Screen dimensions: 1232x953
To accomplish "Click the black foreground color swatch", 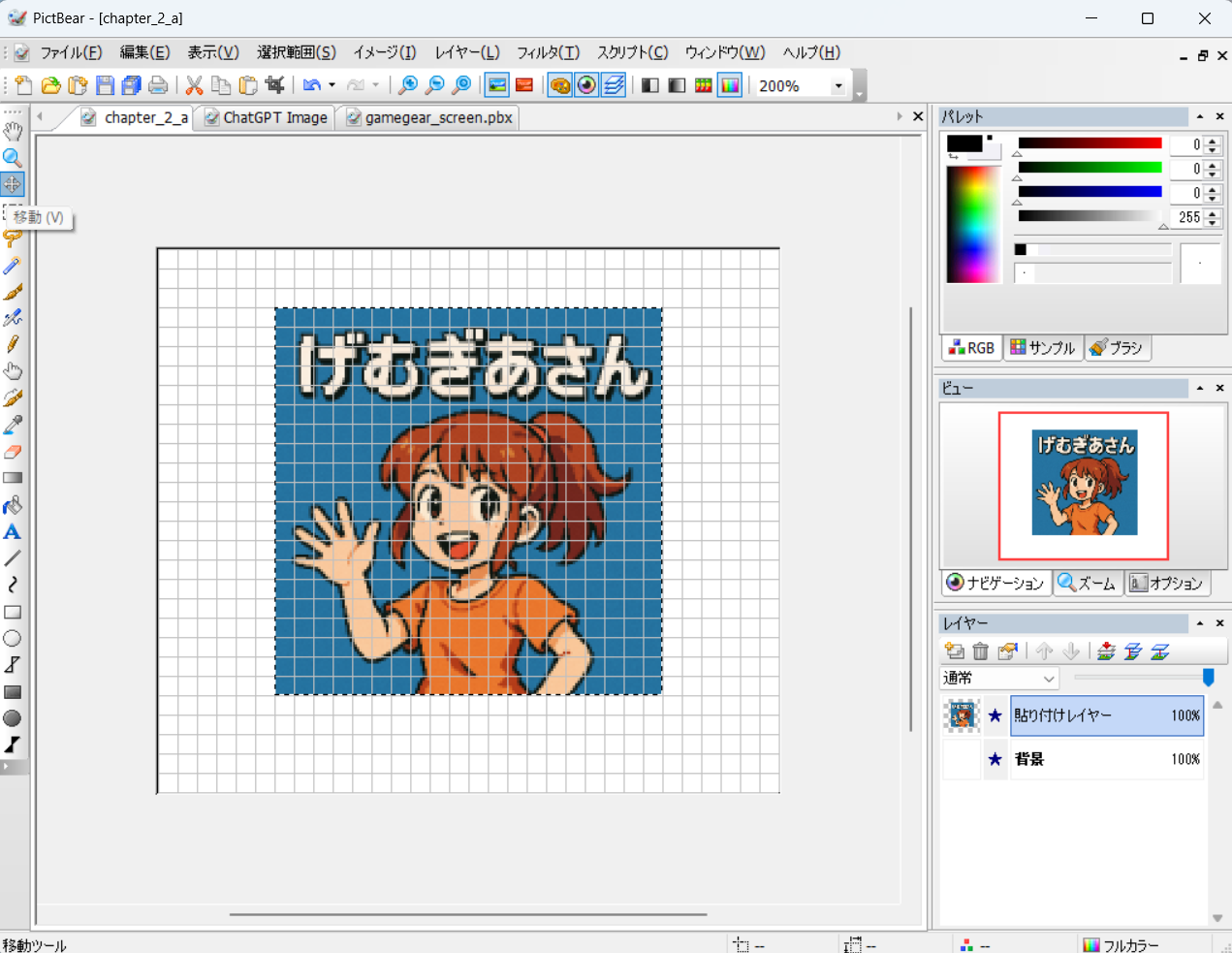I will [963, 144].
